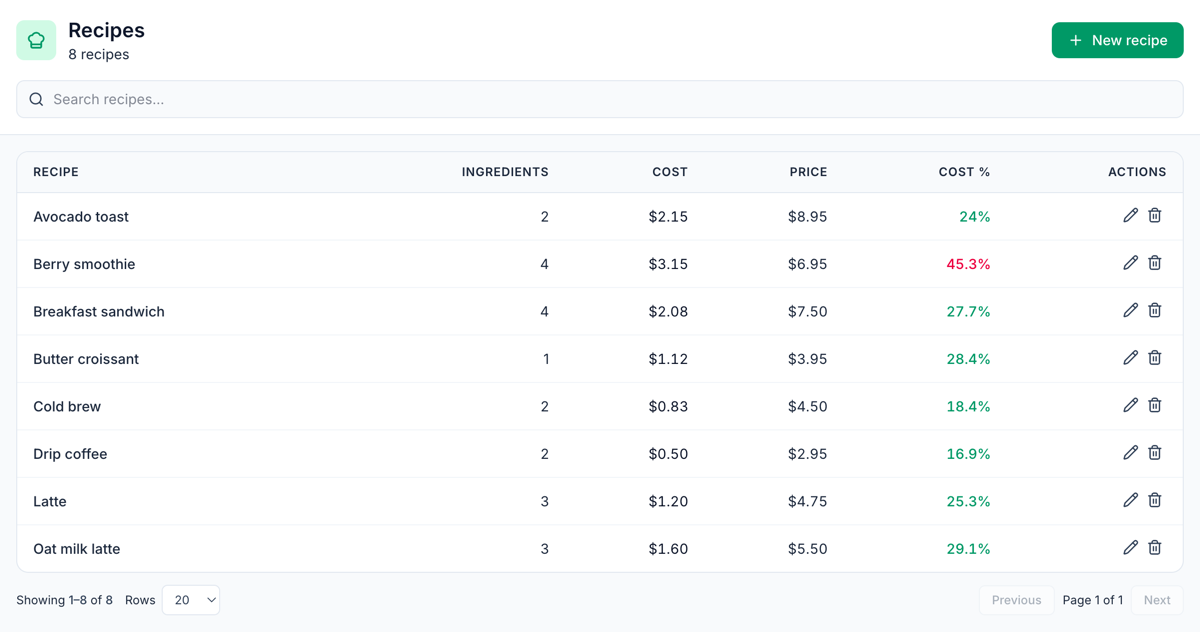
Task: Click the chef hat Recipes logo
Action: click(x=36, y=40)
